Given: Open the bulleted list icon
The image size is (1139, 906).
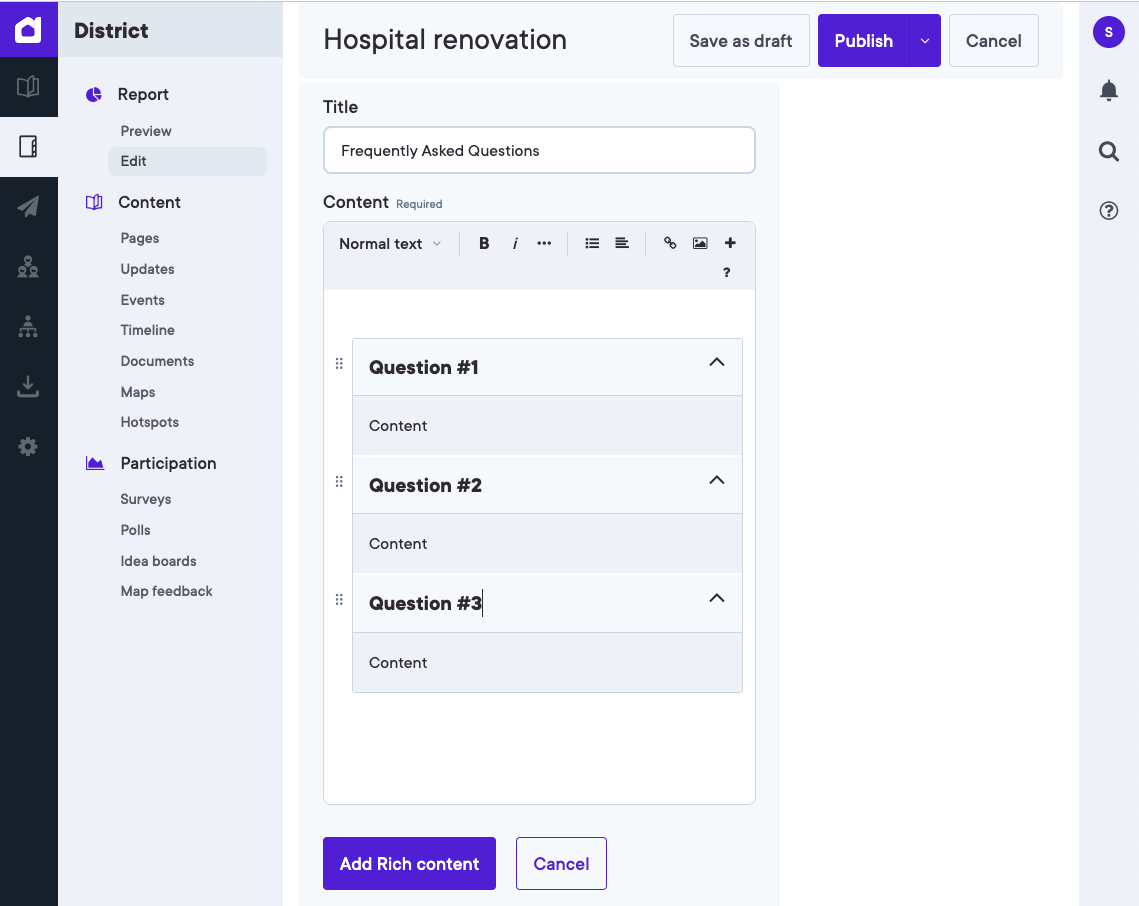Looking at the screenshot, I should [592, 243].
